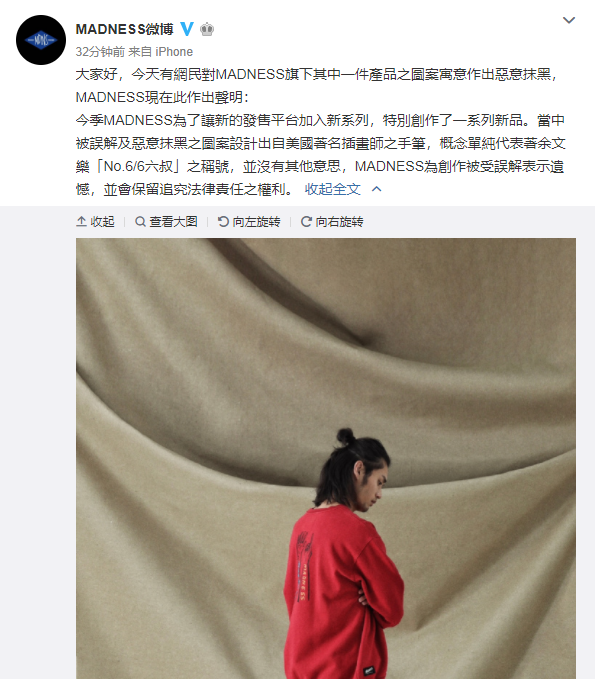This screenshot has width=595, height=679.
Task: Collapse full text via 收起全文
Action: point(333,189)
